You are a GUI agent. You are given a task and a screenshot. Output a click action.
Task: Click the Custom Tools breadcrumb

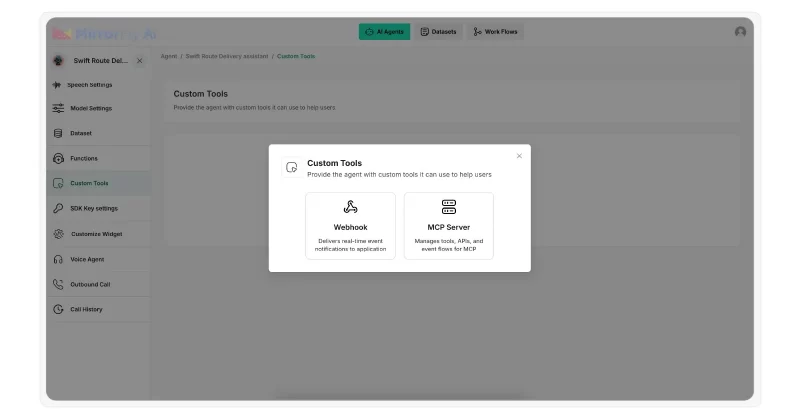click(x=296, y=56)
